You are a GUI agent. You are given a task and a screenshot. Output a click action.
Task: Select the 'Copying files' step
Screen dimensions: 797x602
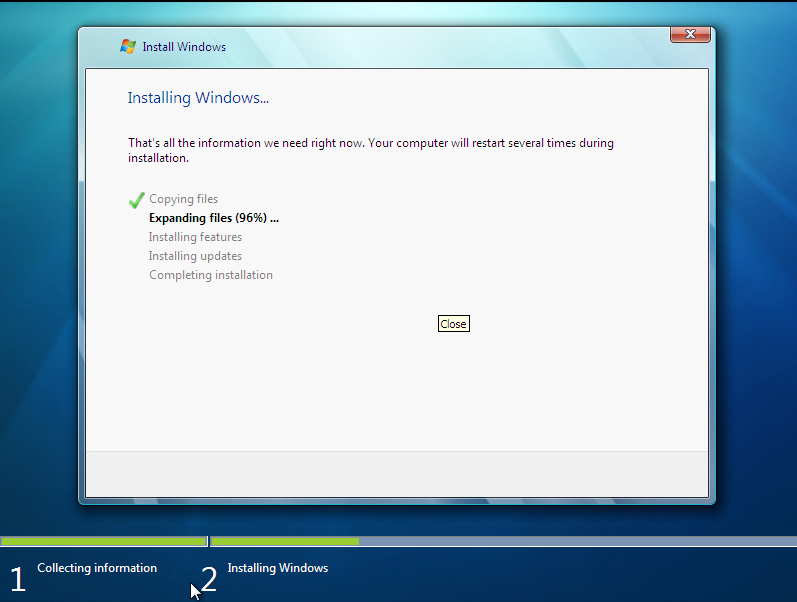(183, 199)
